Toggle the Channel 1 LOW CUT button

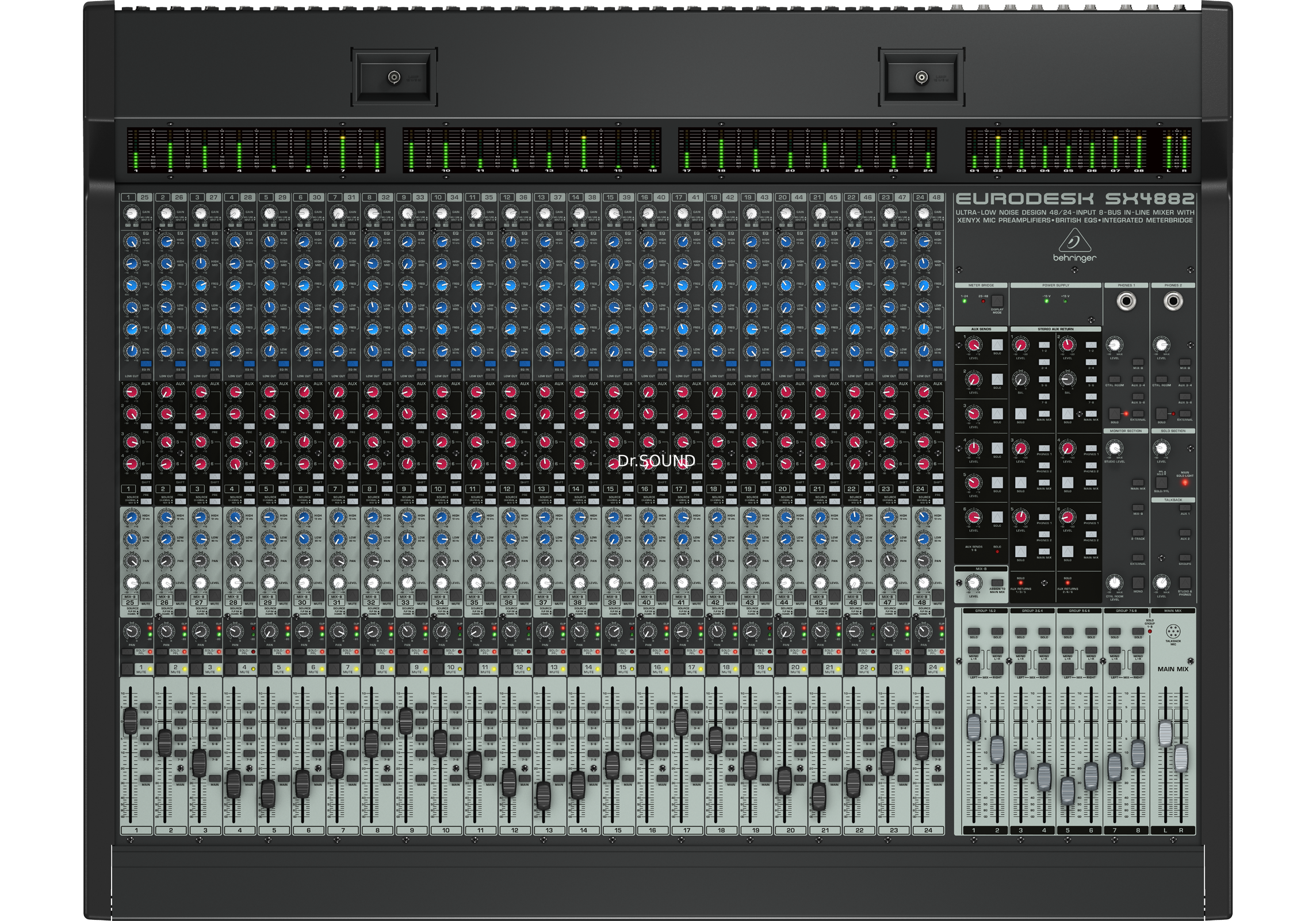[x=146, y=376]
